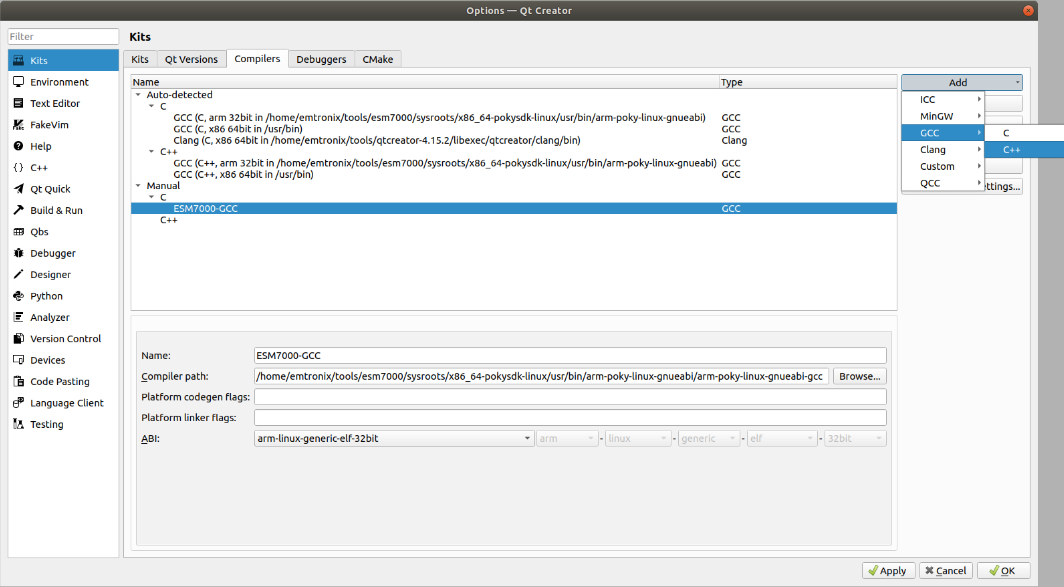
Task: Click the Platform linker flags field
Action: [570, 417]
